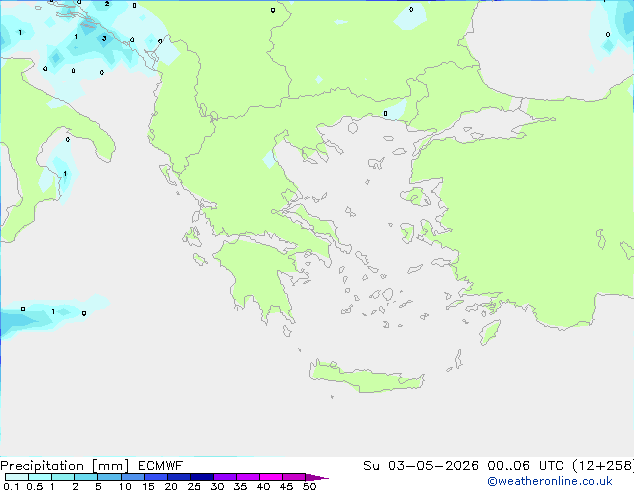Viewport: 634px width, 490px height.
Task: Click the '(12+258)' forecast offset text
Action: 603,466
